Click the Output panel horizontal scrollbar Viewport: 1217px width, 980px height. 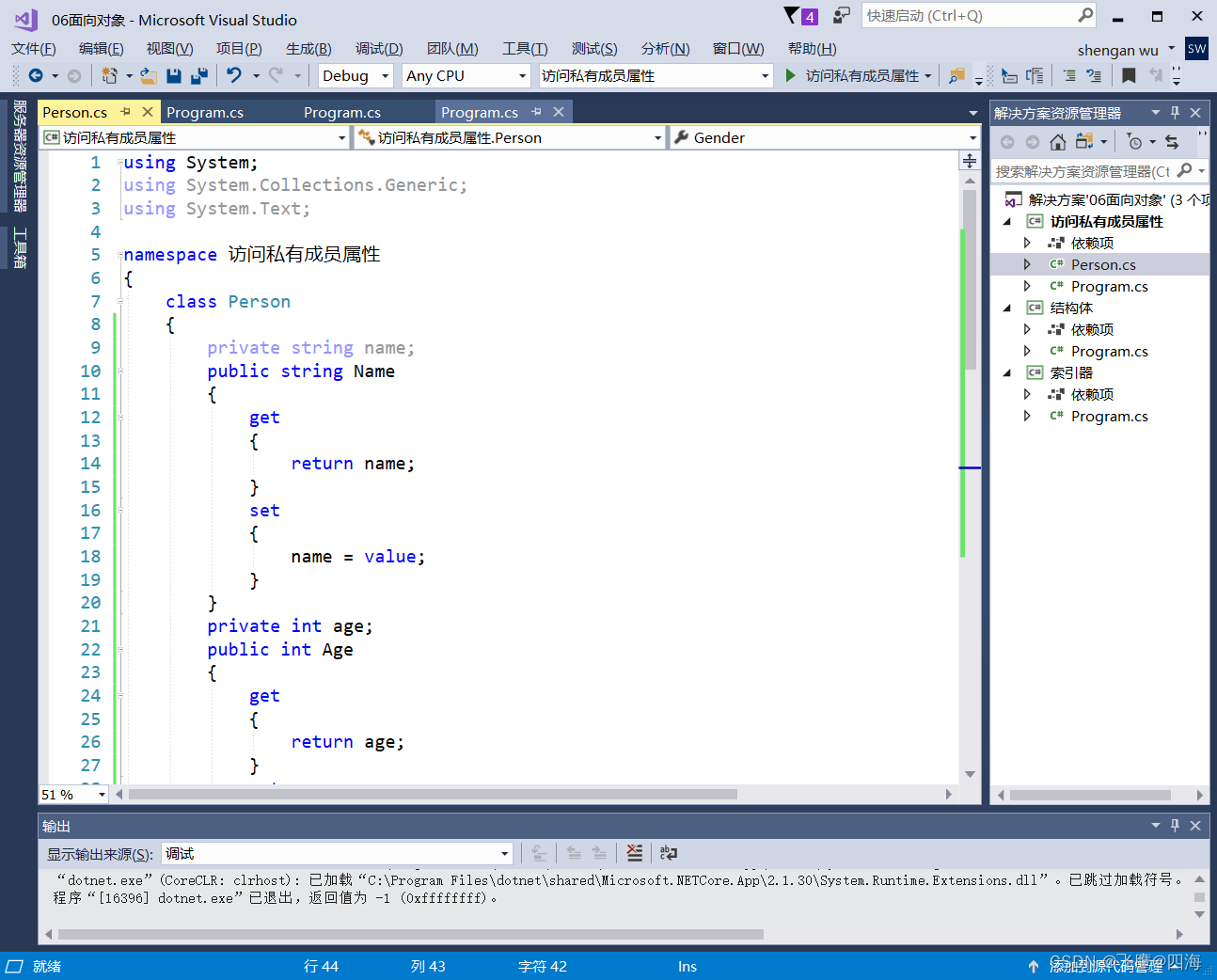pyautogui.click(x=411, y=935)
